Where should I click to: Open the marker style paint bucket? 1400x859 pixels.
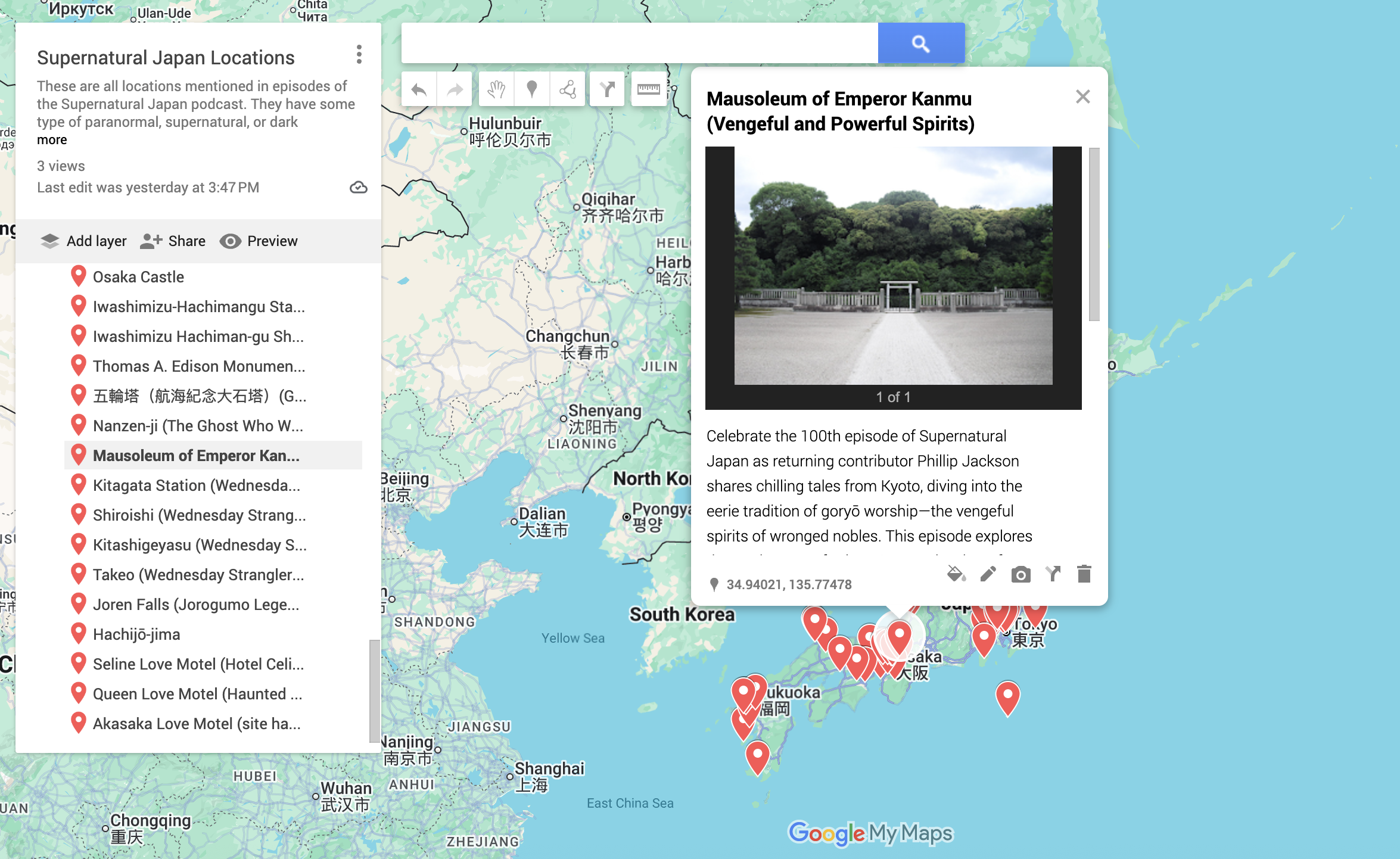coord(956,574)
